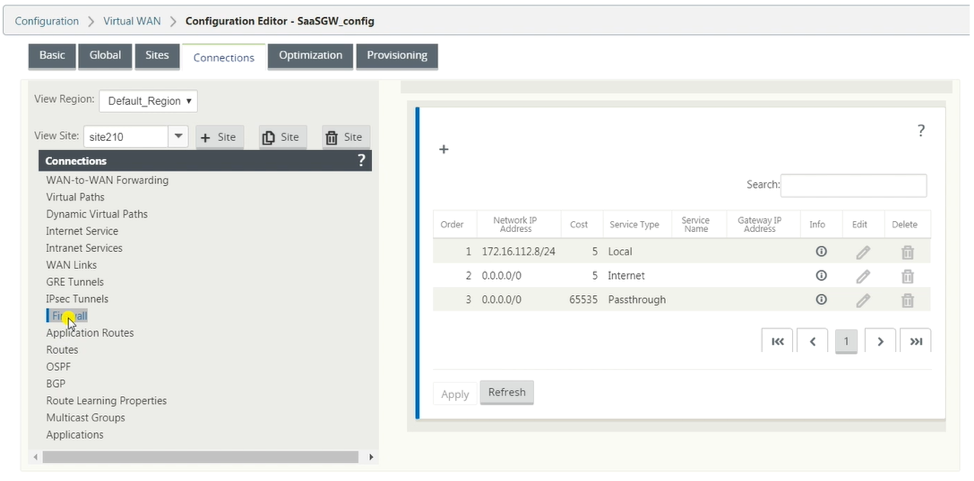Edit the Local route with pencil icon
974x481 pixels.
pyautogui.click(x=863, y=252)
